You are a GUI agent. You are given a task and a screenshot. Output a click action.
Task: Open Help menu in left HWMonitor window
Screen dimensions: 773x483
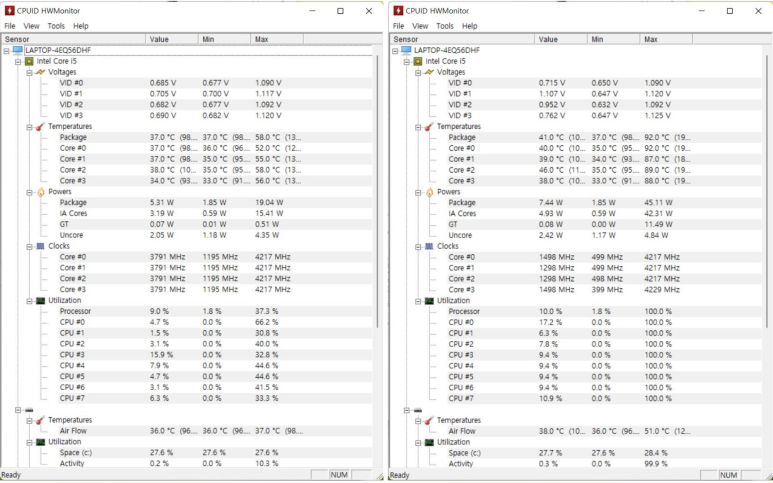tap(81, 26)
